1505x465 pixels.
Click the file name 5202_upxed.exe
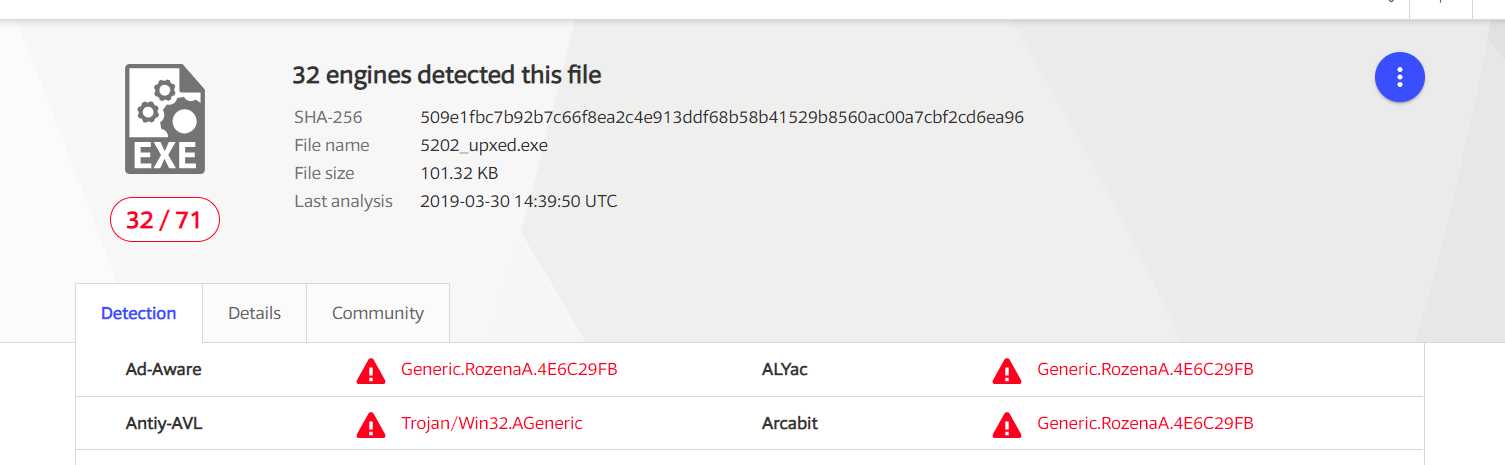coord(484,145)
